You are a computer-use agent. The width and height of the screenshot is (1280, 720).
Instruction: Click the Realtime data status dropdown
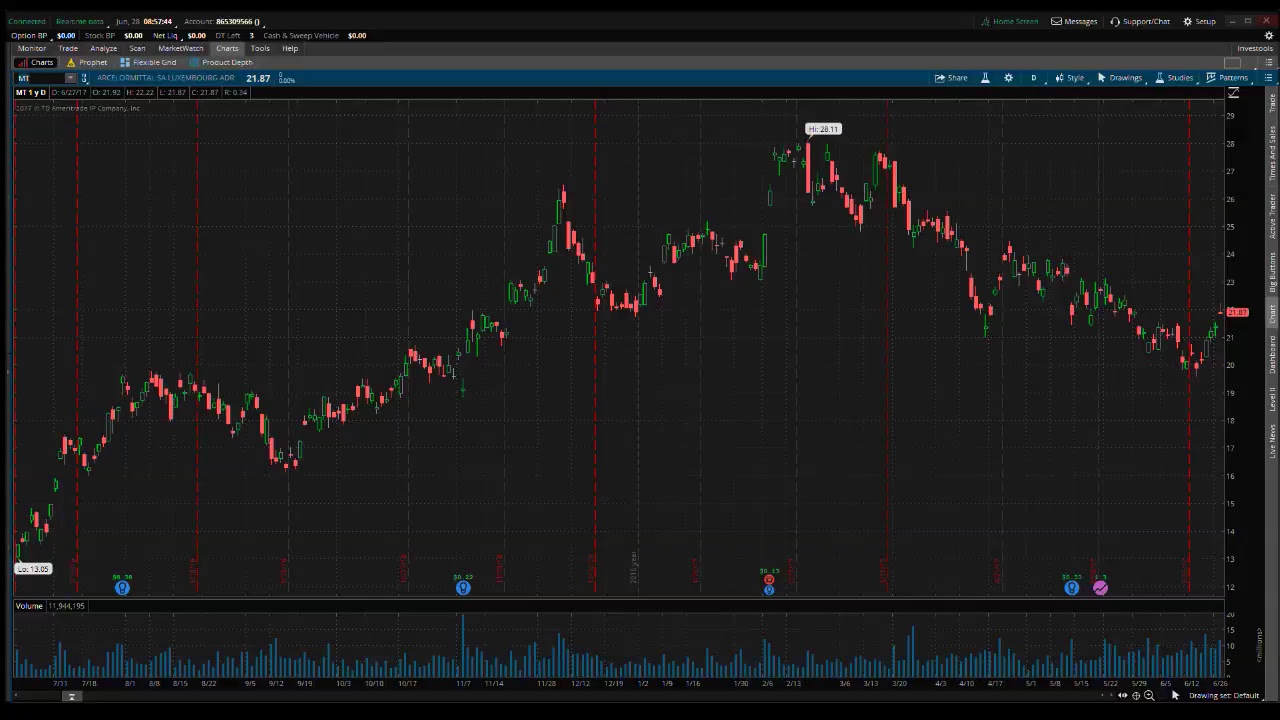(x=80, y=21)
